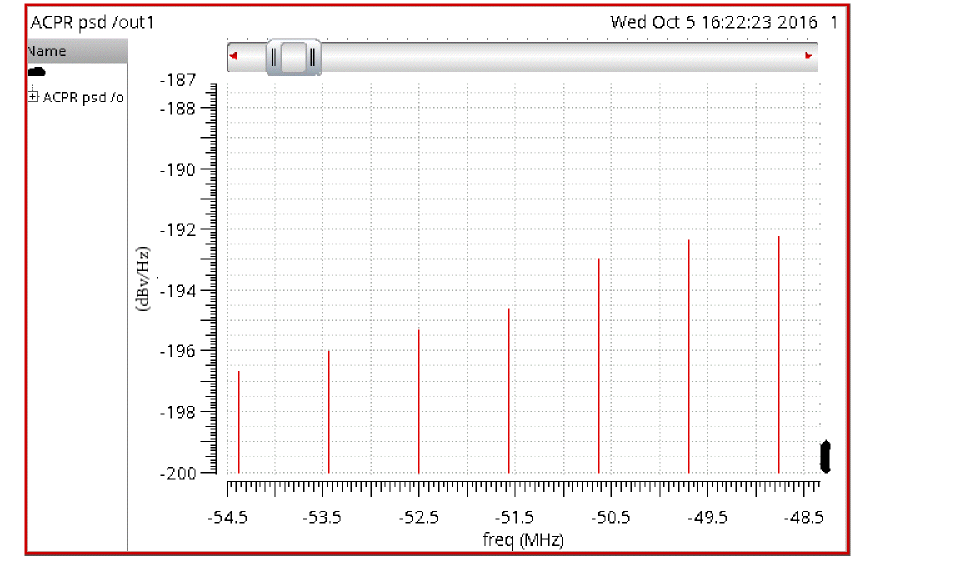Click the black marker at right edge of plot
Viewport: 954px width, 562px height.
point(825,456)
